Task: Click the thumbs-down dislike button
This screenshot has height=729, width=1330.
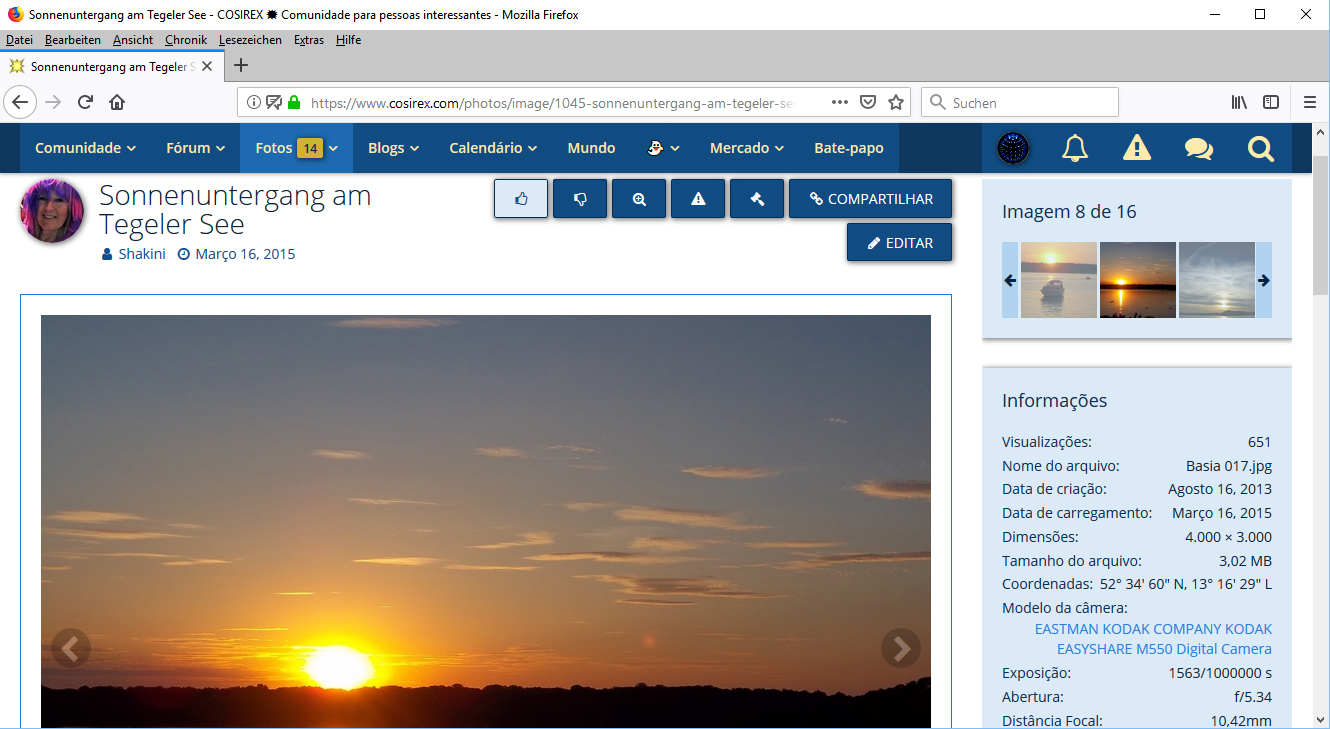Action: (580, 199)
